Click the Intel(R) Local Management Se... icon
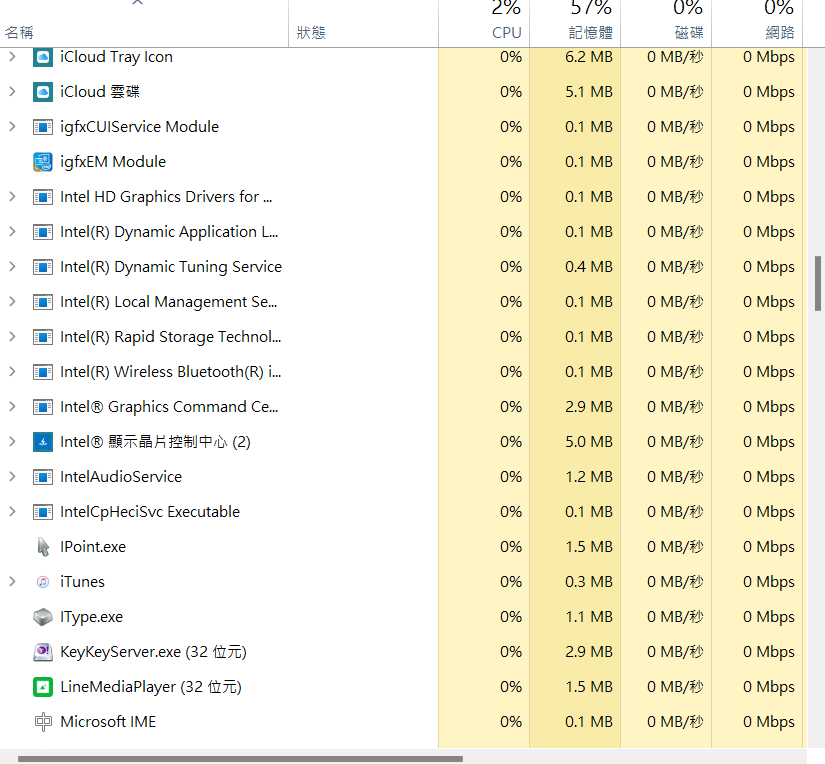Image resolution: width=825 pixels, height=764 pixels. (x=43, y=302)
